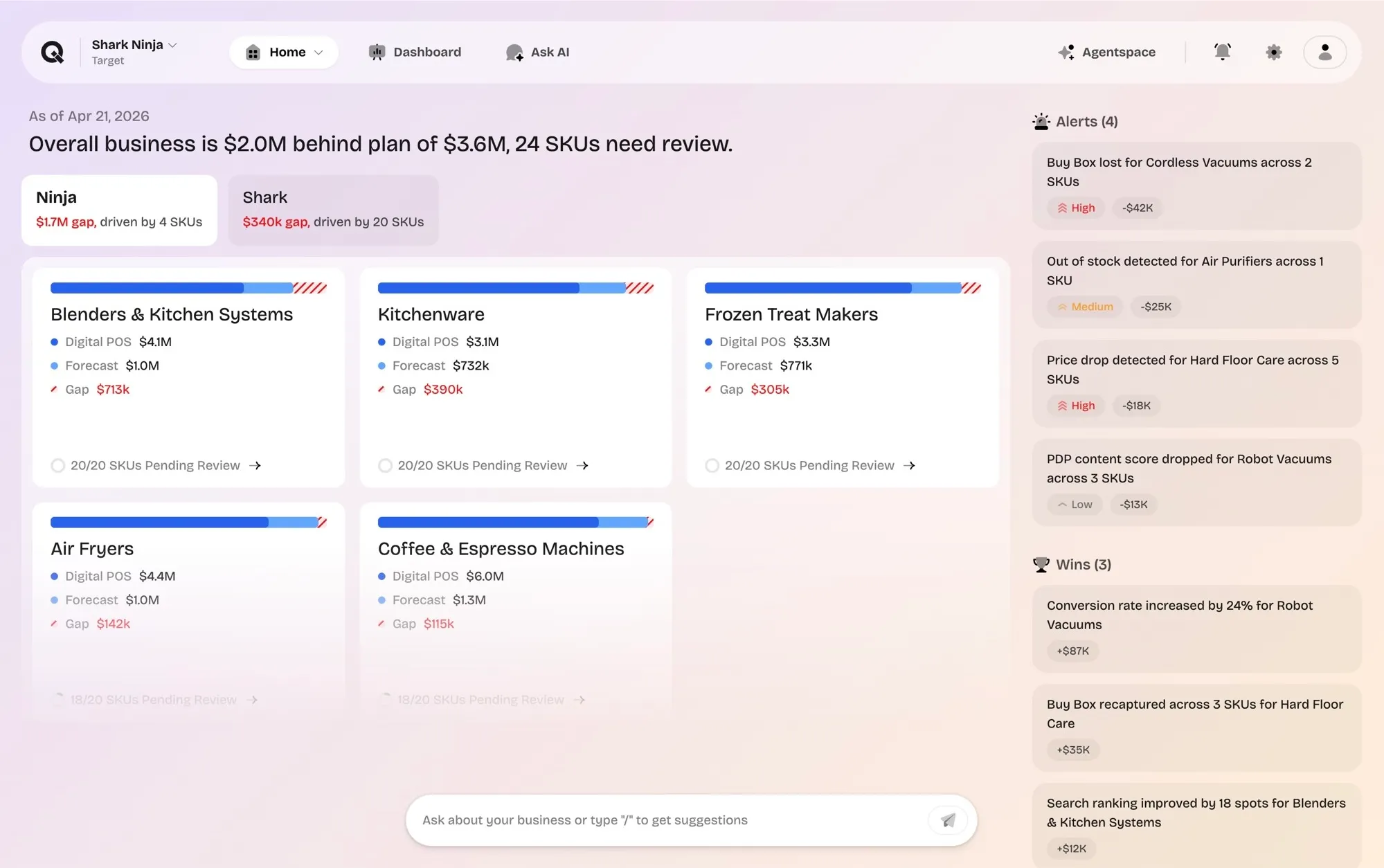1384x868 pixels.
Task: Click the Low severity icon on Robot Vacuums alert
Action: (1062, 505)
